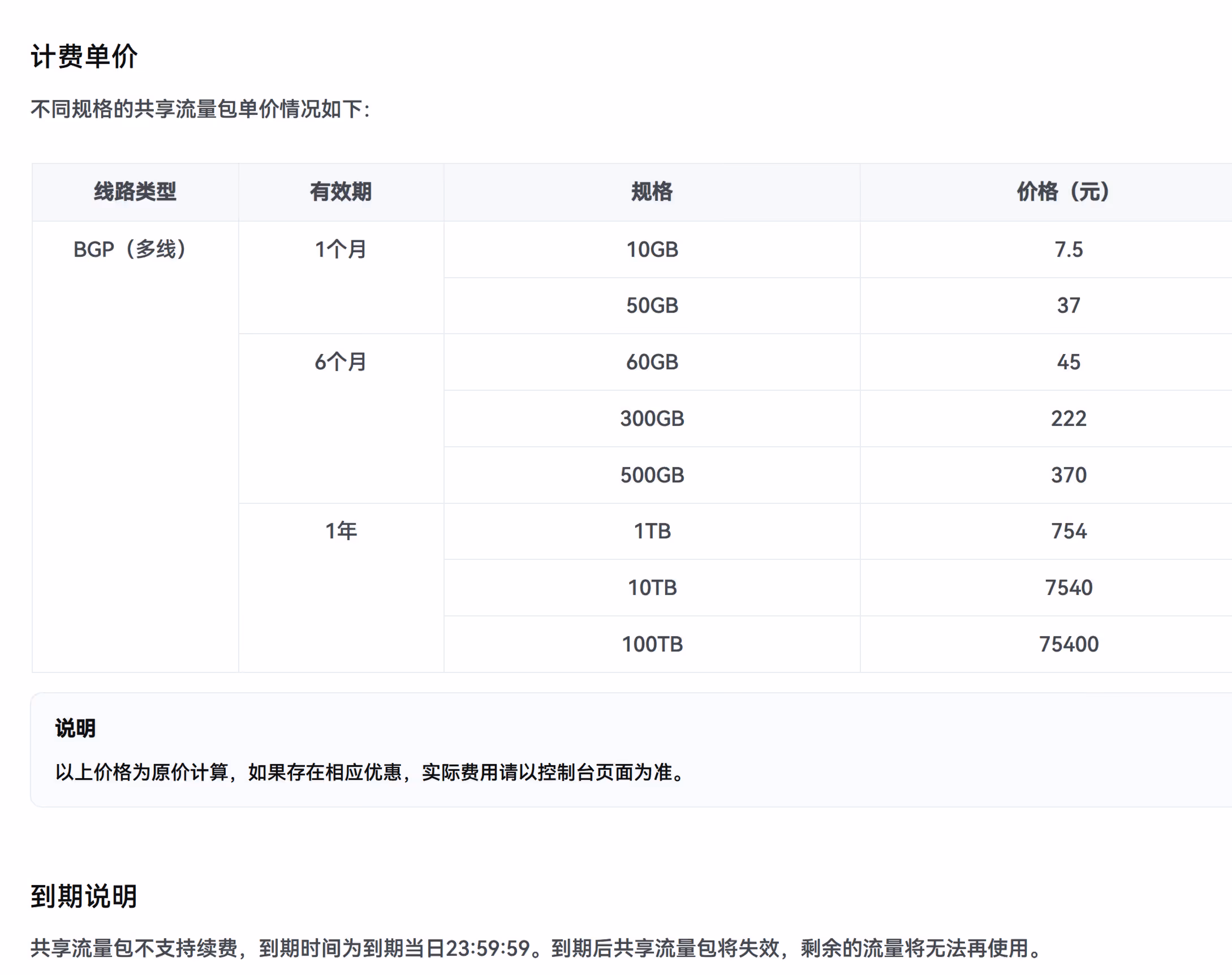Click the 60GB spec cell
This screenshot has width=1232, height=975.
(x=652, y=363)
